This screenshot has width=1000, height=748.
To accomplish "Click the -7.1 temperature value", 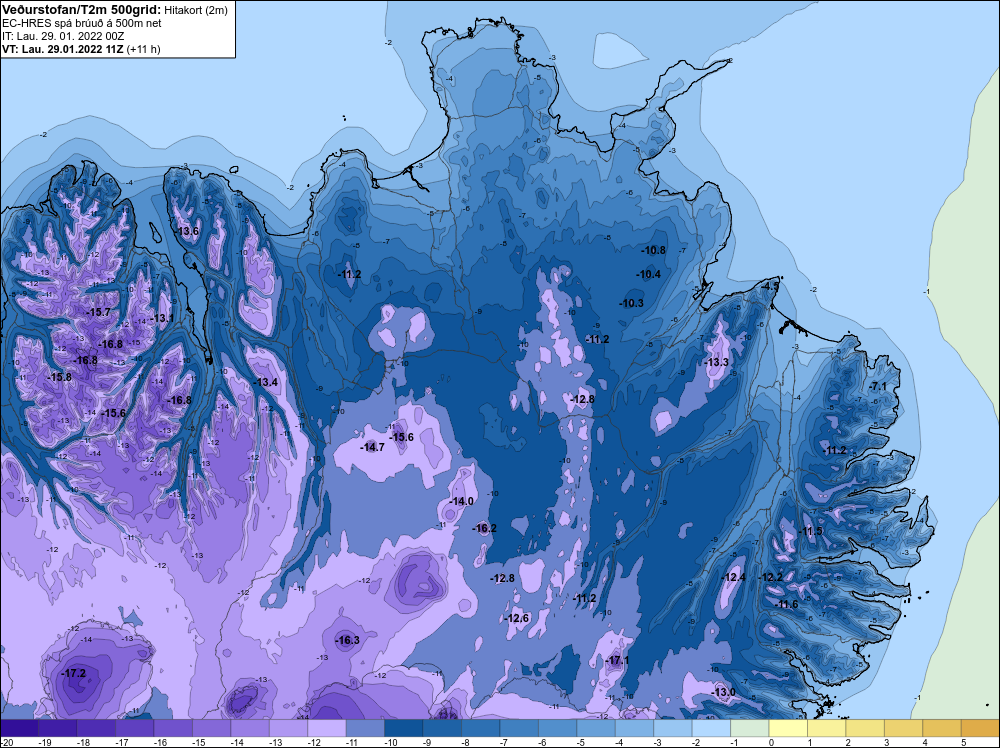I will coord(878,386).
